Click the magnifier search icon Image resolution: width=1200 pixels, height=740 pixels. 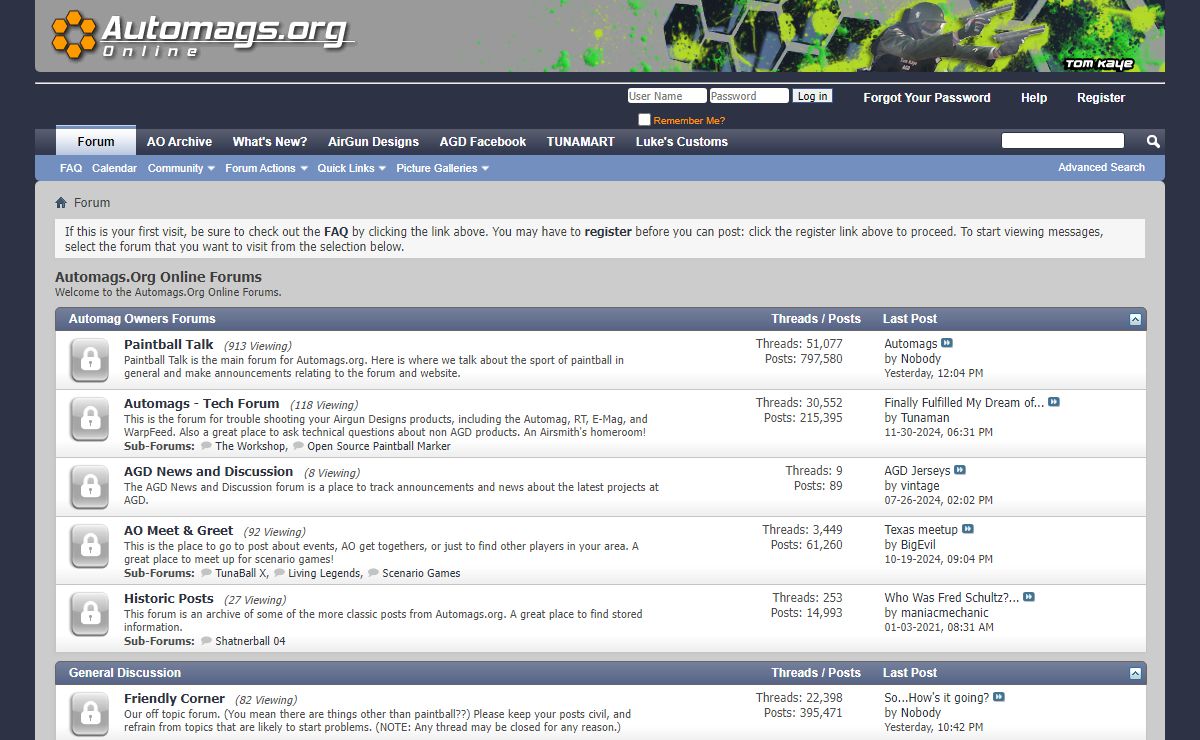(x=1153, y=141)
